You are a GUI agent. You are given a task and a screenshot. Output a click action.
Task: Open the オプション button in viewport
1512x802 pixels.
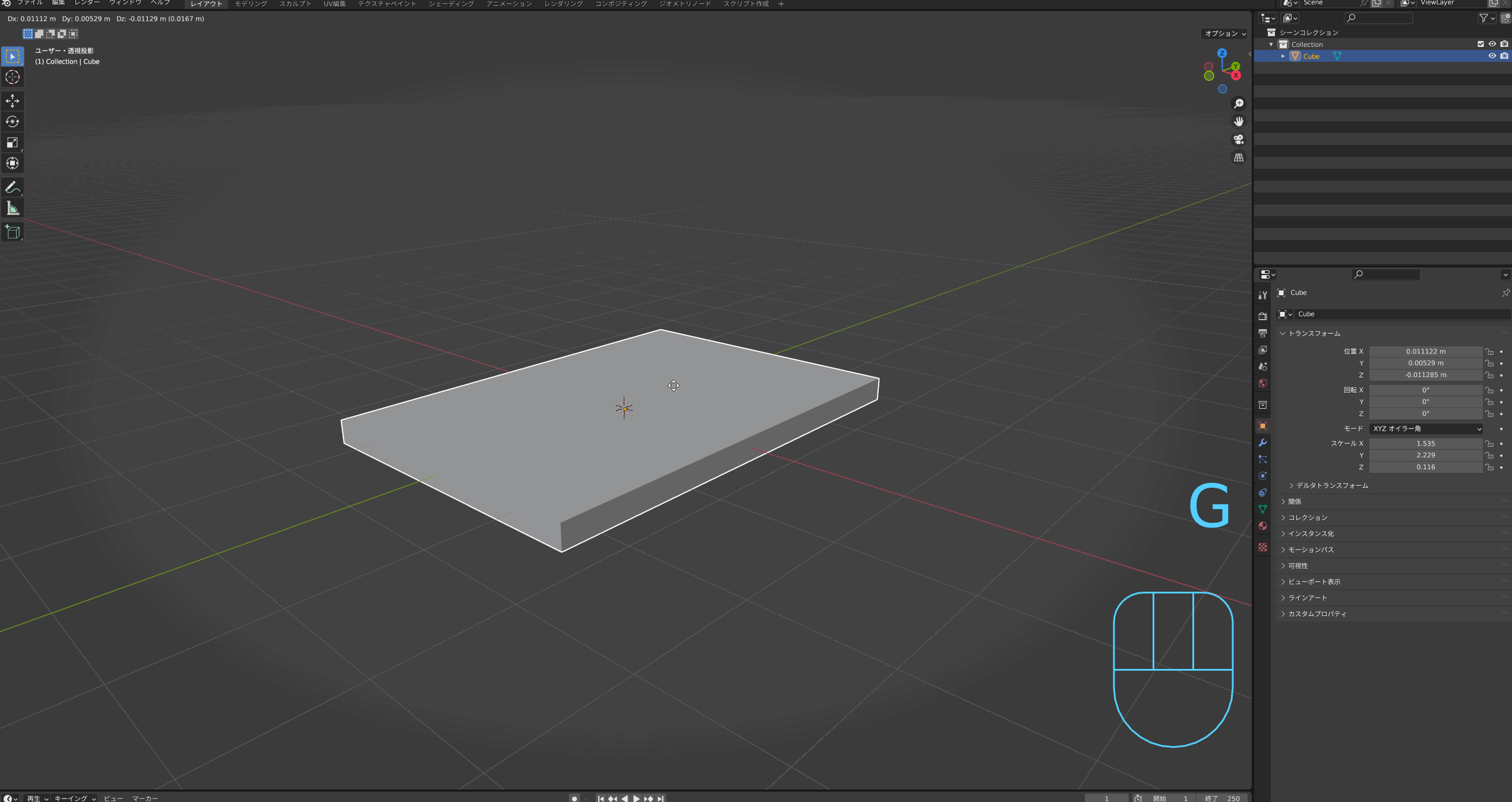(1224, 34)
